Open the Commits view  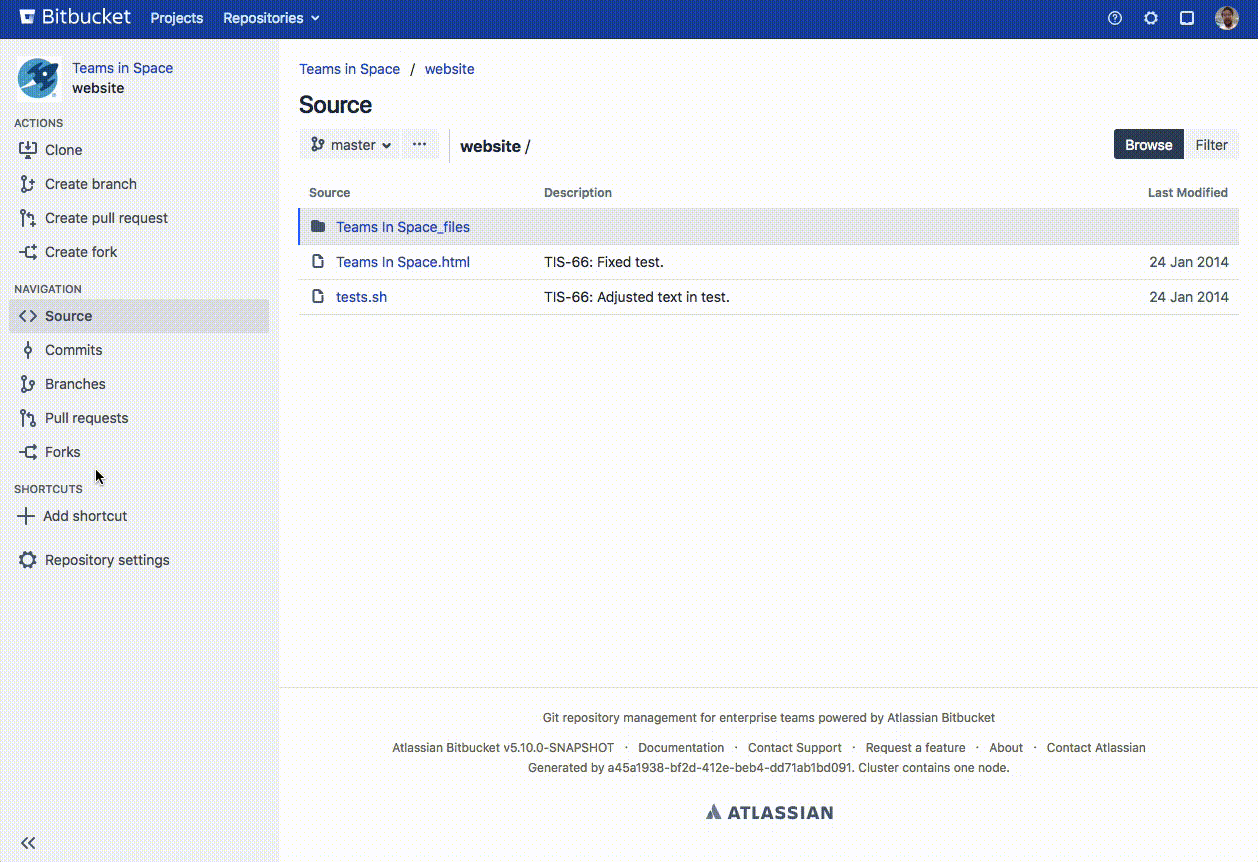click(x=71, y=350)
